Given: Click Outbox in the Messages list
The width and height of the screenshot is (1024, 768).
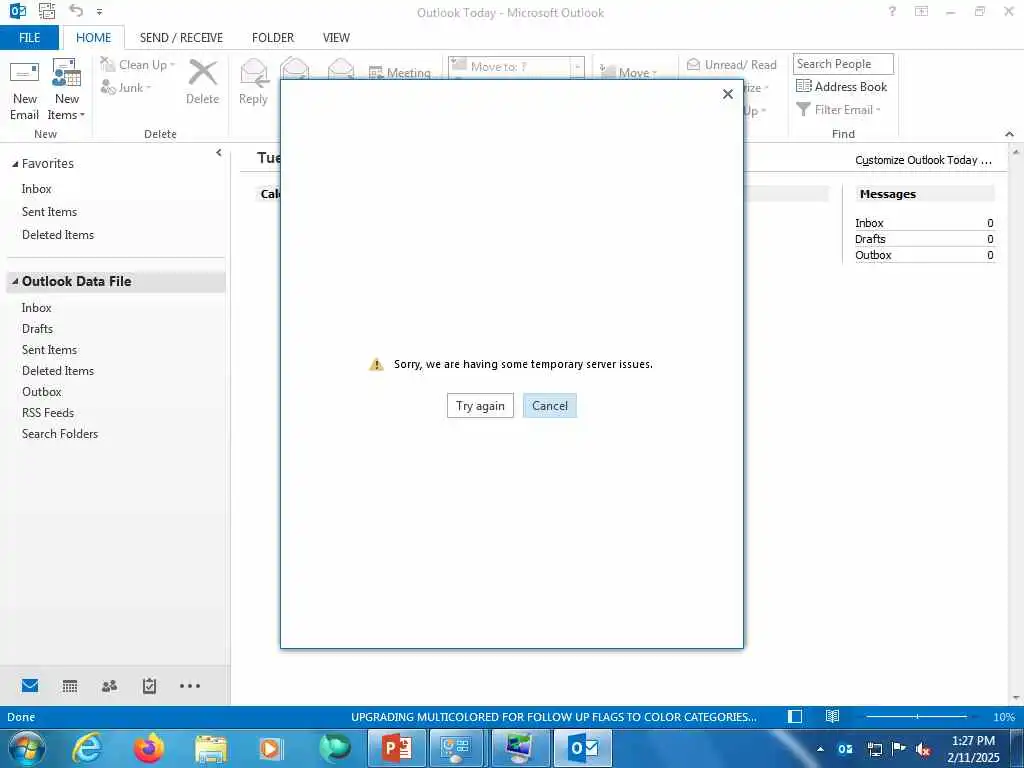Looking at the screenshot, I should [873, 255].
